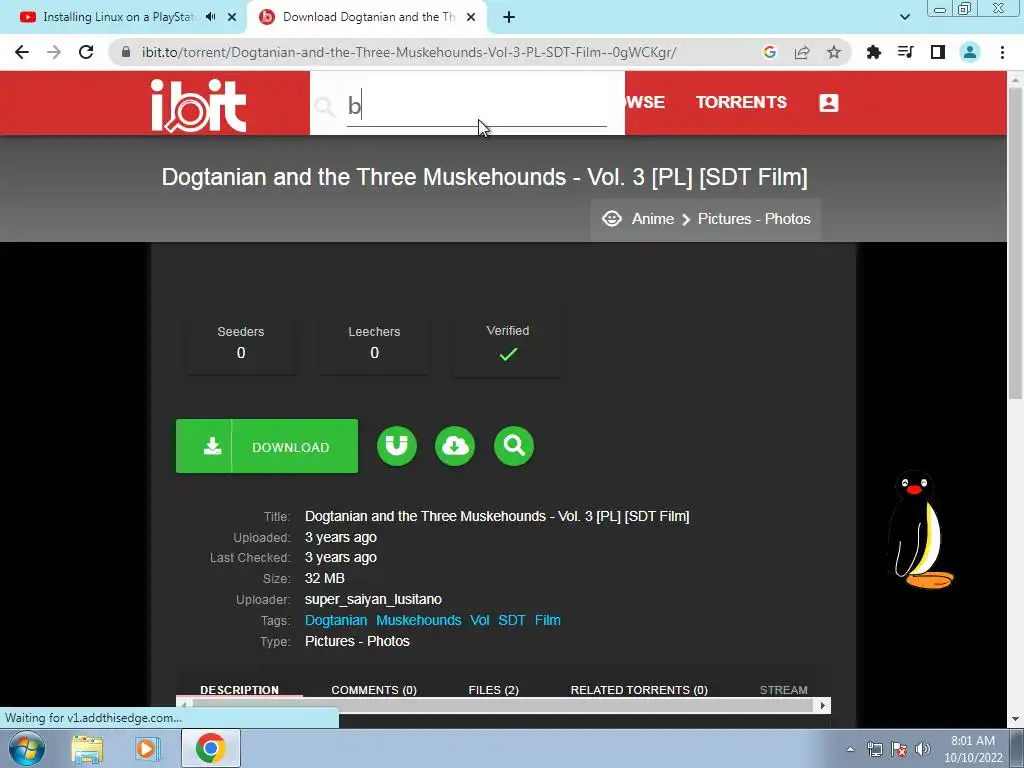
Task: Click the Pictures - Photos breadcrumb link
Action: 754,219
